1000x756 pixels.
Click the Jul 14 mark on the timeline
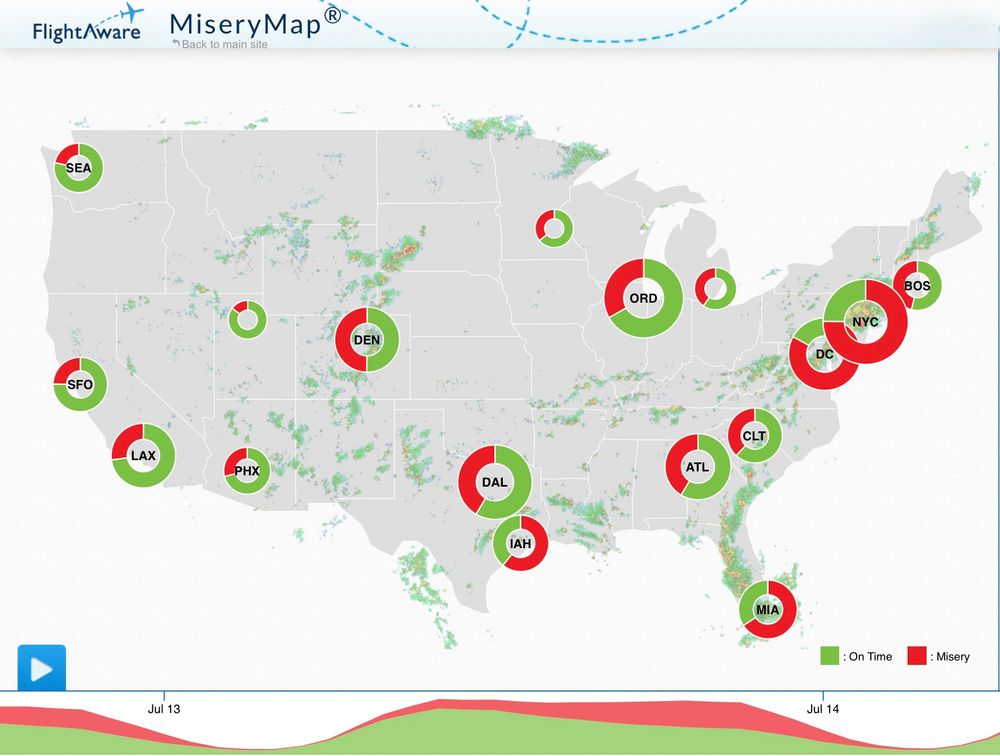click(x=822, y=707)
